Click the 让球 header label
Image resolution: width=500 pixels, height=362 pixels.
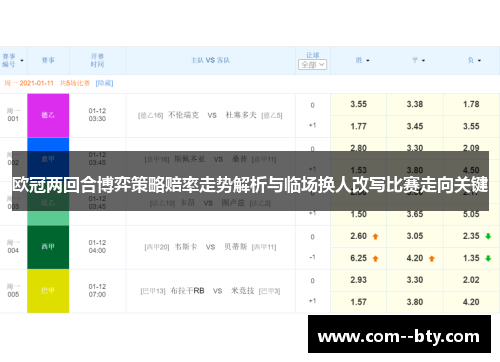pyautogui.click(x=313, y=55)
